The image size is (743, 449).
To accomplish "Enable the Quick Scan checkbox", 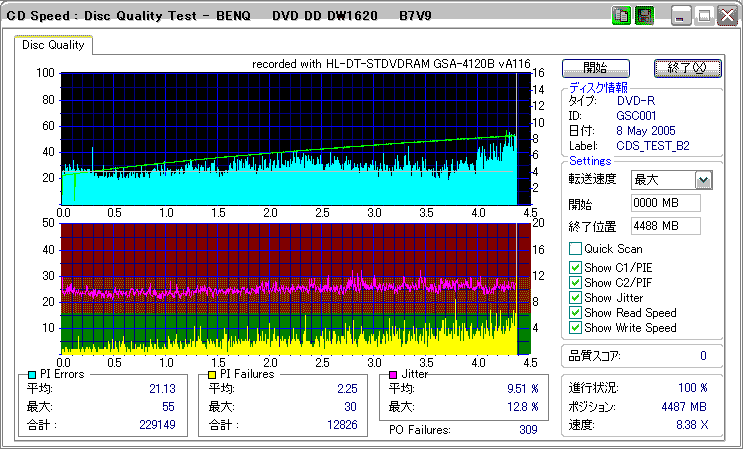I will point(575,249).
